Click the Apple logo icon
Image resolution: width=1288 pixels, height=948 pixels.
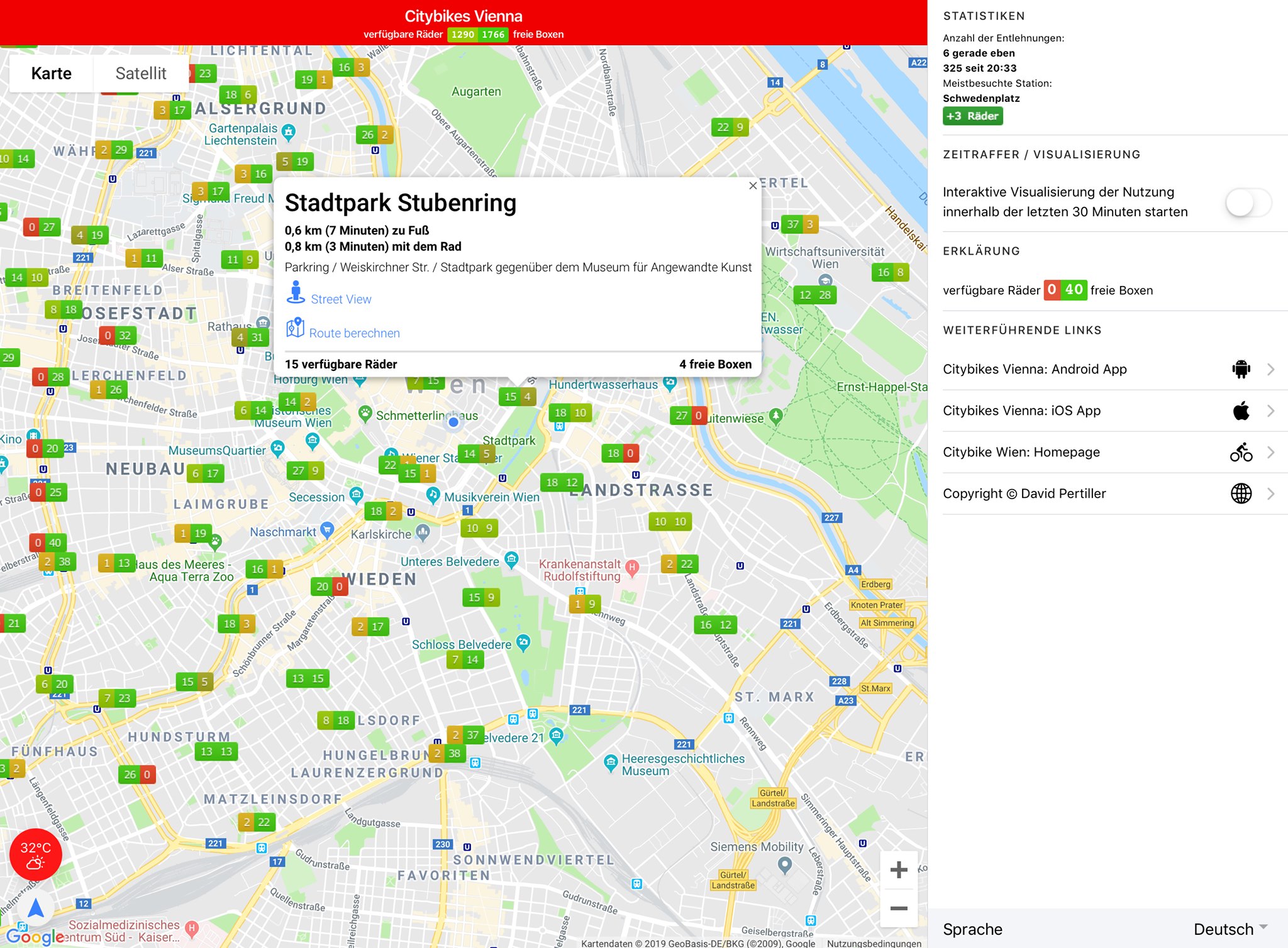point(1241,411)
